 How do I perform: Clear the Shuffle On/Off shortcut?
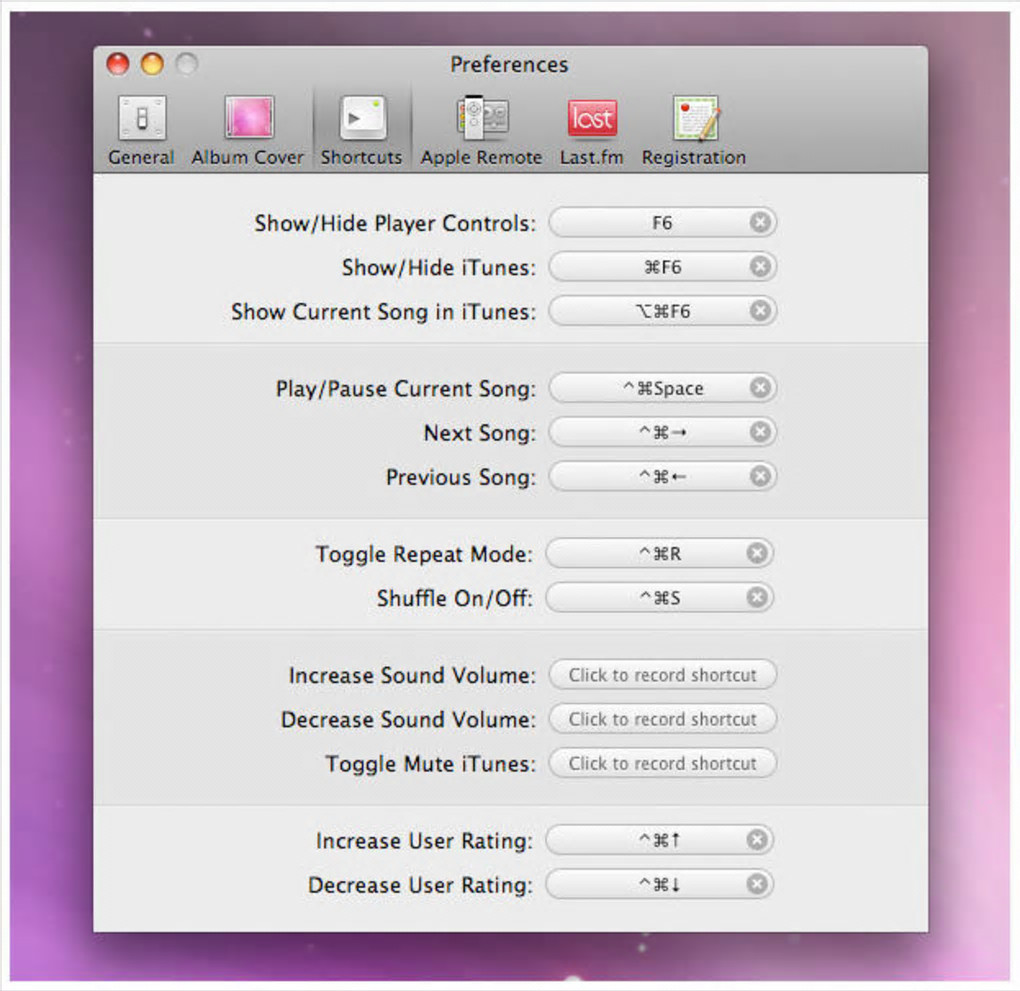tap(757, 598)
